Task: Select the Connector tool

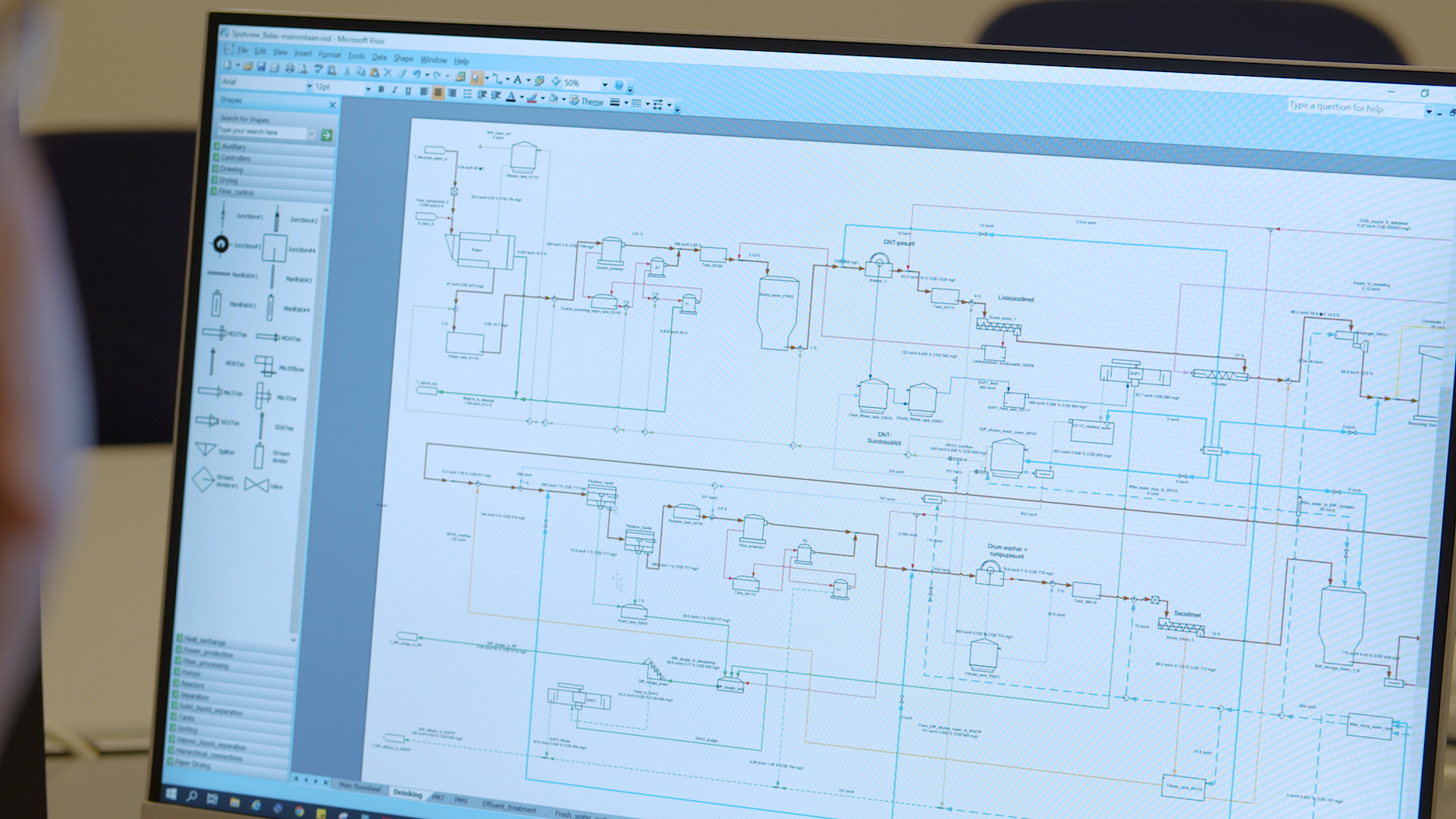Action: (497, 80)
